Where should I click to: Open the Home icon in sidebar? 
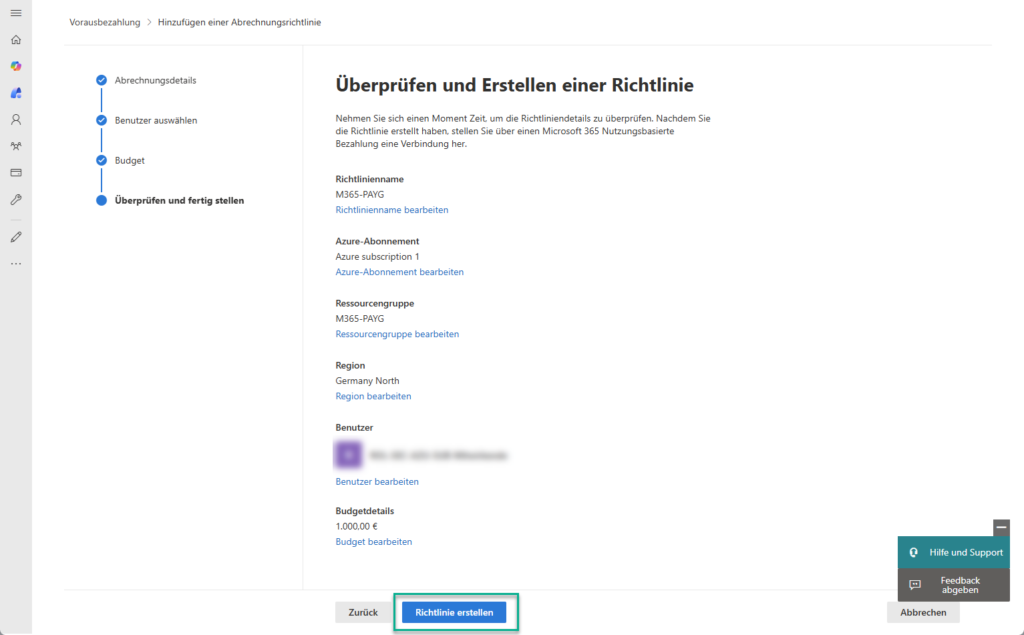pos(15,40)
